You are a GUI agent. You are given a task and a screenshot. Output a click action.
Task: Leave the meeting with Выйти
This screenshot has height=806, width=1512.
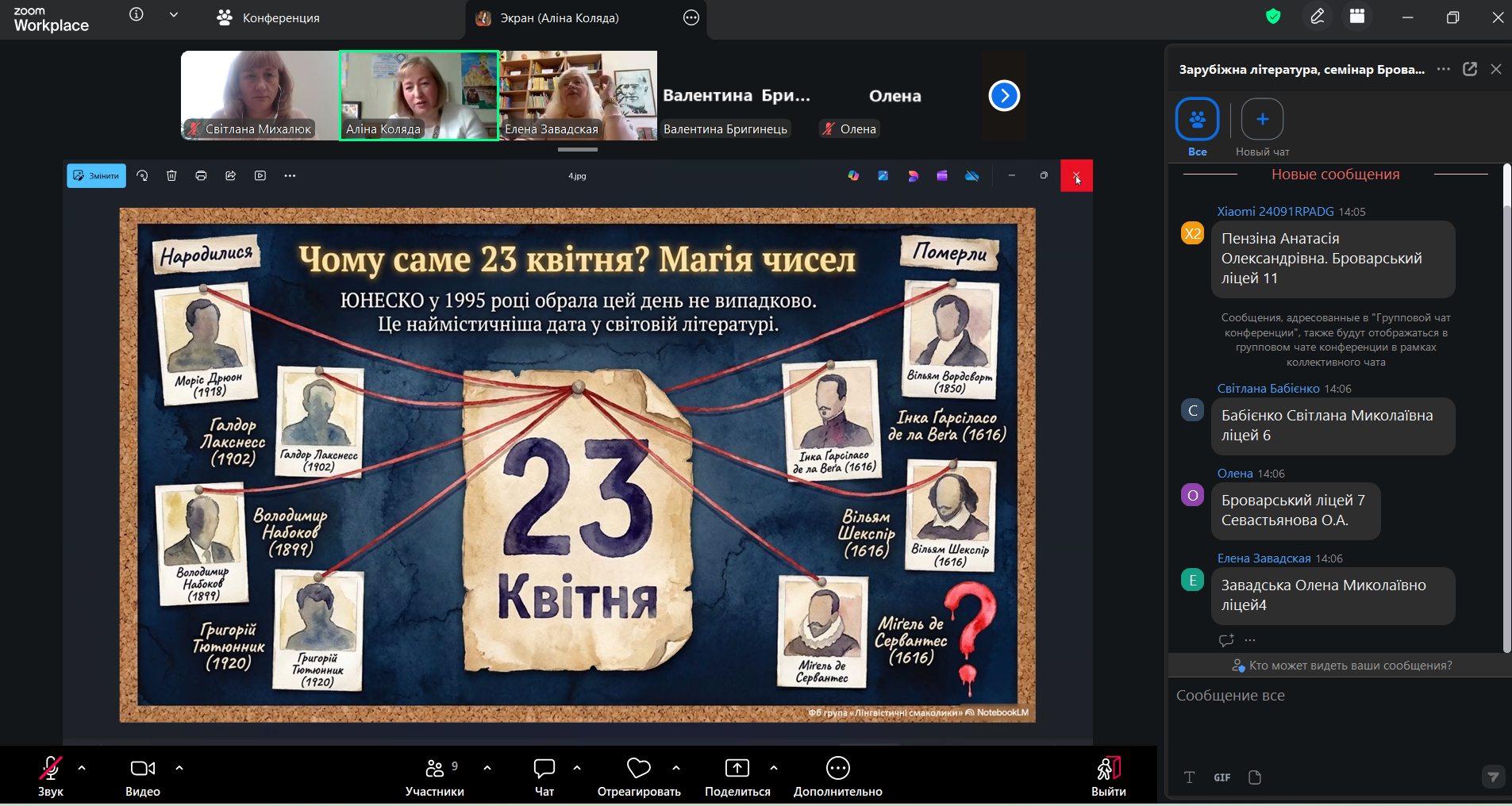(x=1109, y=775)
